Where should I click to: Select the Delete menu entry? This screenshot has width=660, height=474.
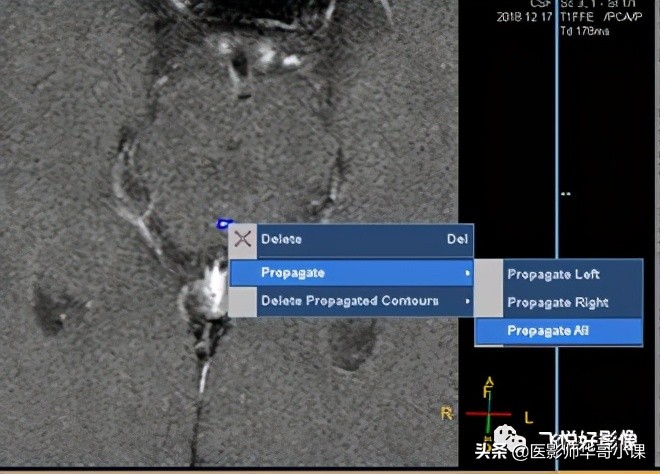281,240
